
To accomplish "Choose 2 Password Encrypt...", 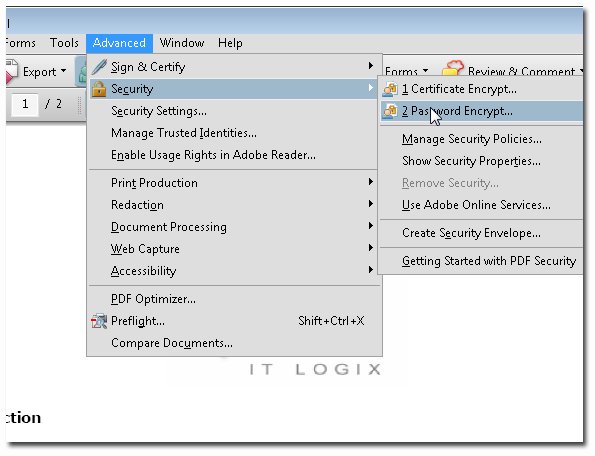I will [482, 111].
